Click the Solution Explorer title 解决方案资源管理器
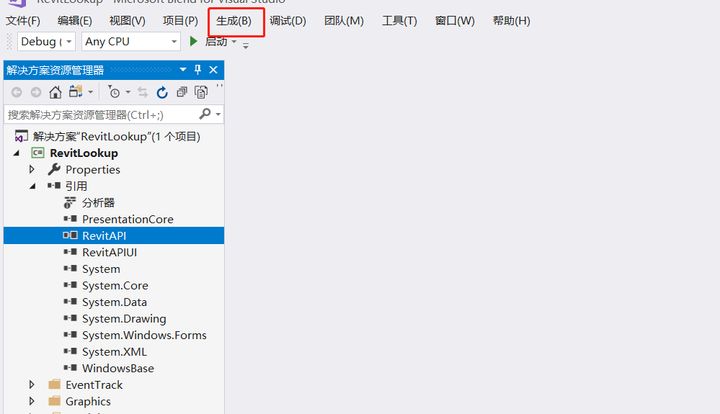The height and width of the screenshot is (414, 720). (55, 70)
